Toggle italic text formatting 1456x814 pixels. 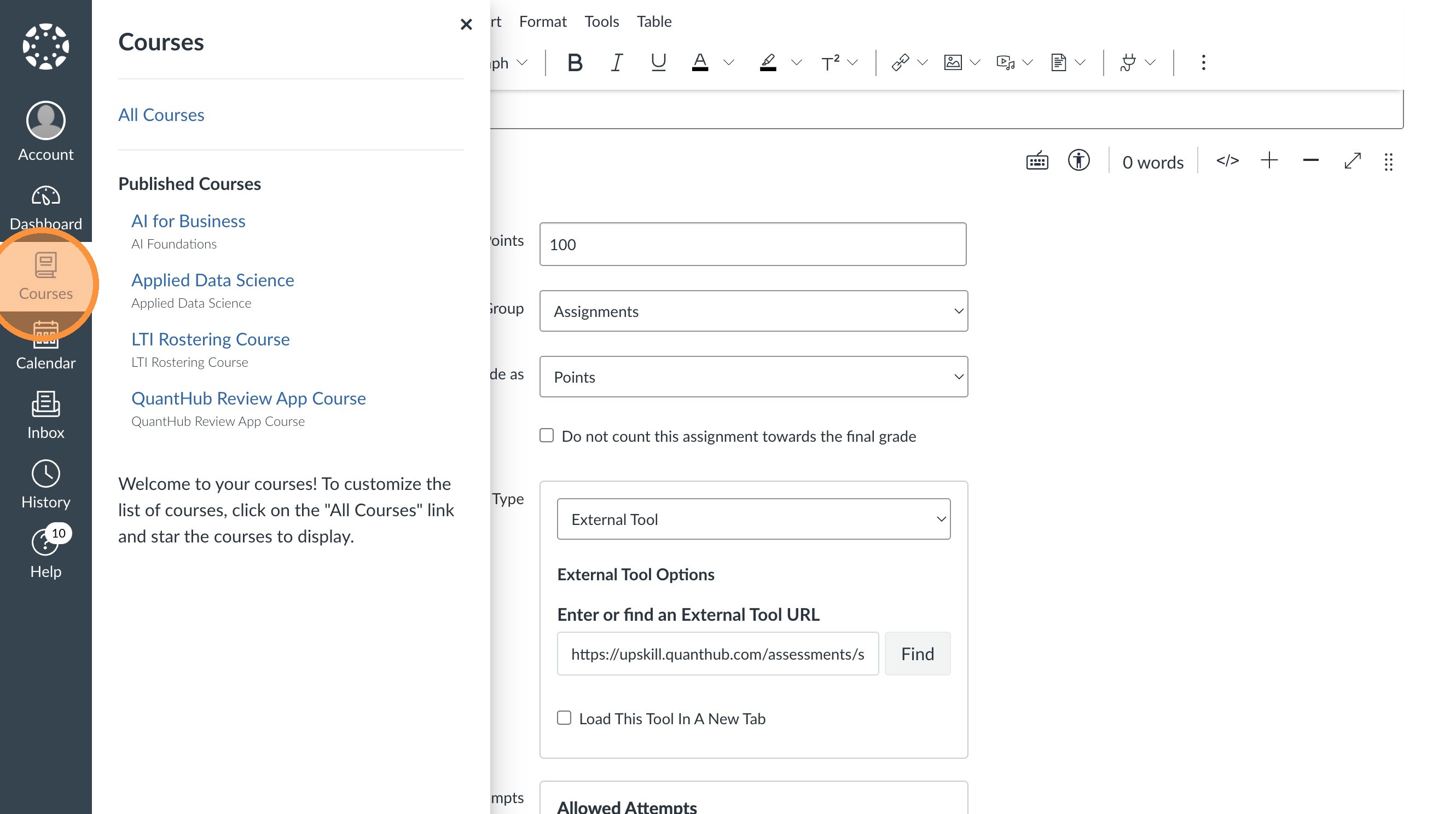(x=617, y=62)
